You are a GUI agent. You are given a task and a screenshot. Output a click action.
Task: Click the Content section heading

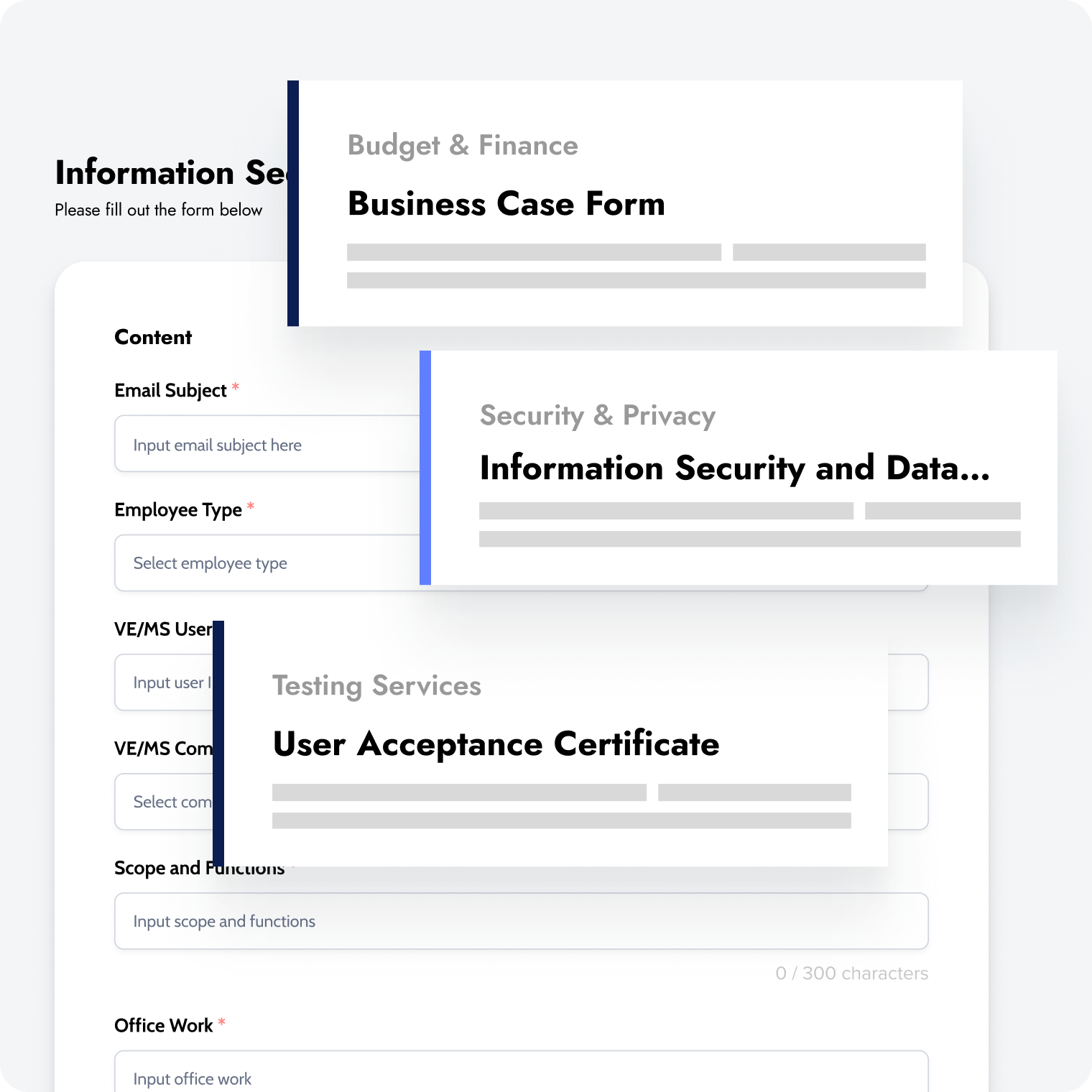(153, 338)
